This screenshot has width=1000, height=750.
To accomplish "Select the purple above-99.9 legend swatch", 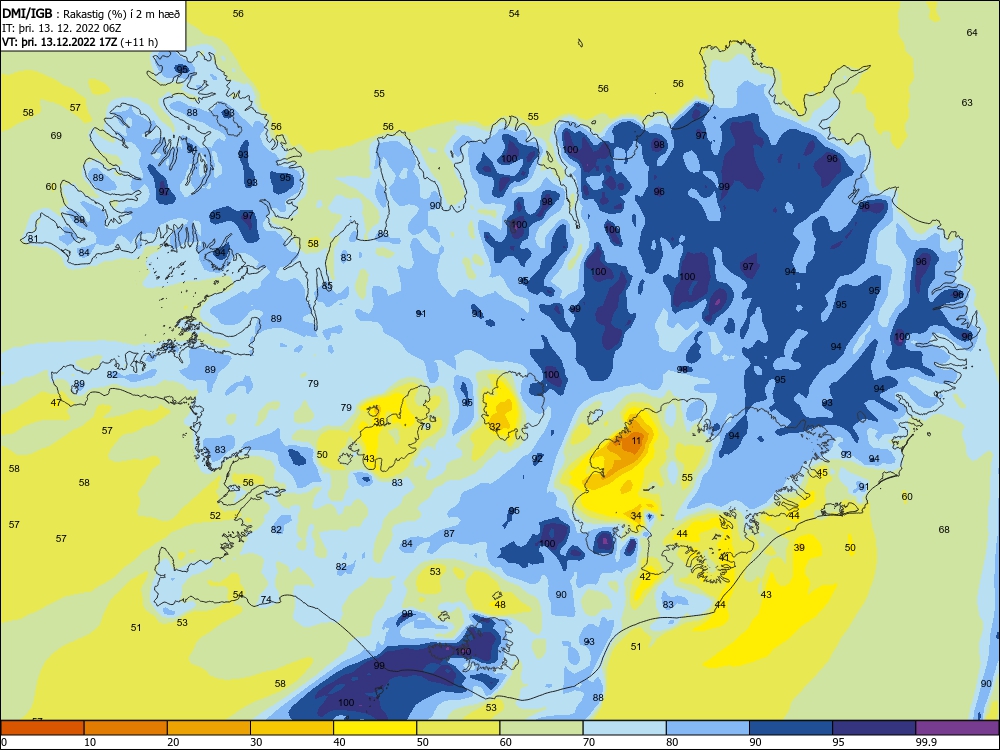I will click(x=957, y=728).
